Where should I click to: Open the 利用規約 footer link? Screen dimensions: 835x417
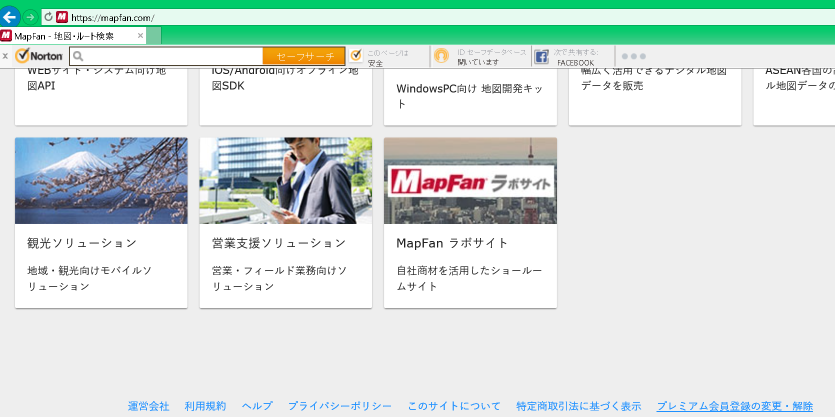tap(205, 406)
